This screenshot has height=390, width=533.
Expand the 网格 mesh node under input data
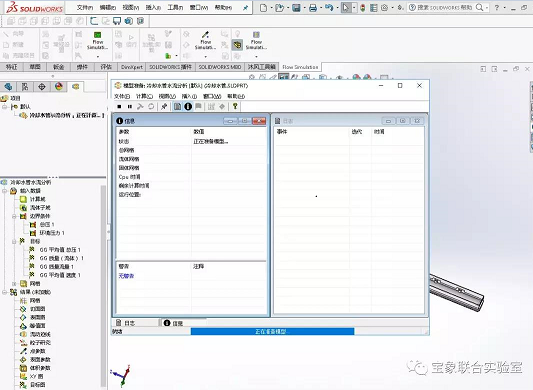(x=14, y=284)
